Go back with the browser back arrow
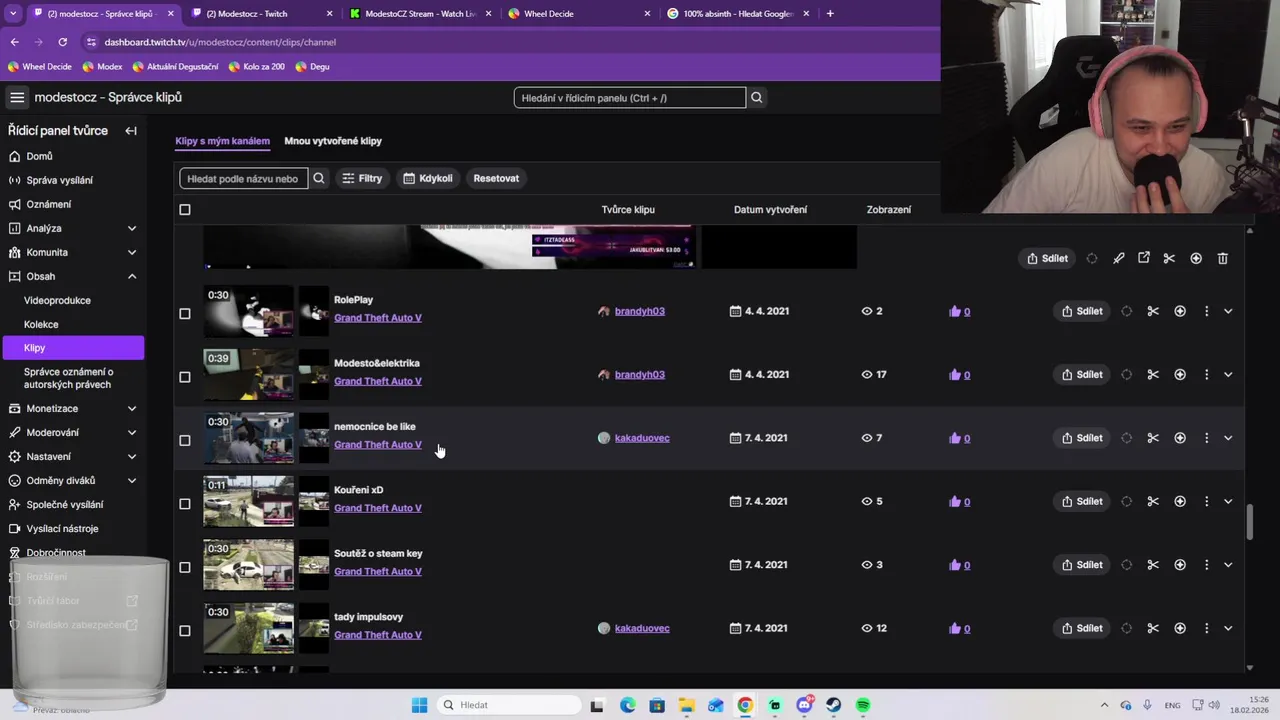 (14, 42)
